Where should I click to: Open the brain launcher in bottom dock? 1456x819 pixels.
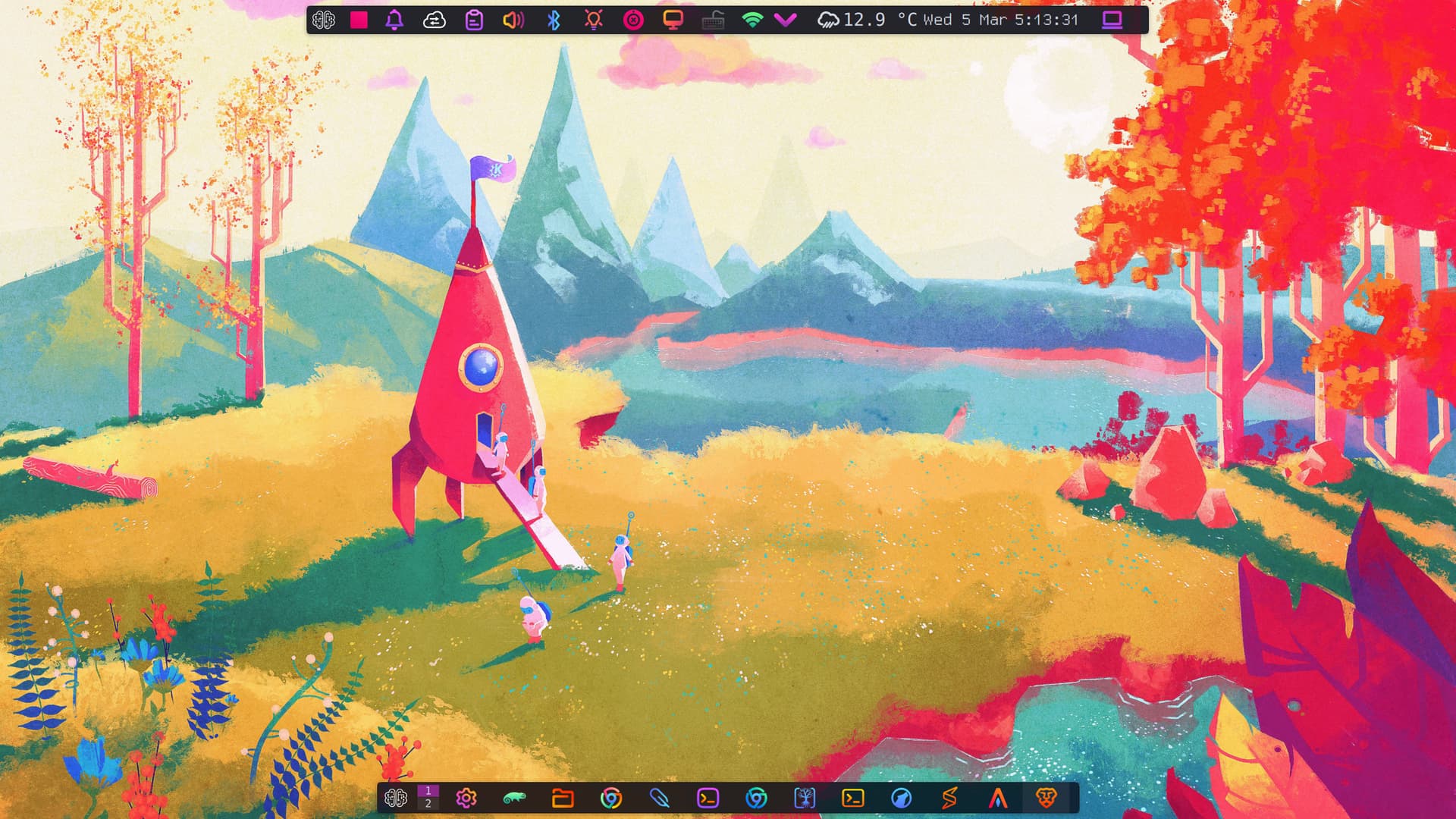[x=395, y=798]
